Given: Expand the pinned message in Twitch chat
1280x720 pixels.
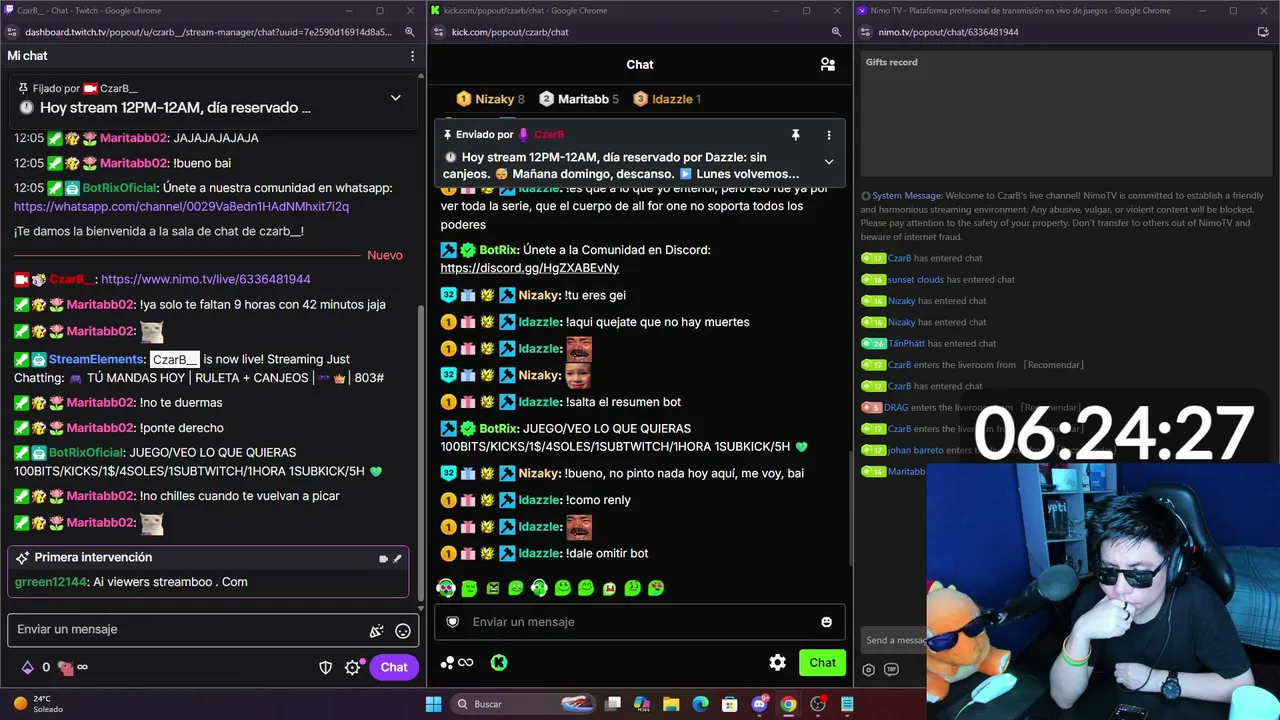Looking at the screenshot, I should (395, 98).
